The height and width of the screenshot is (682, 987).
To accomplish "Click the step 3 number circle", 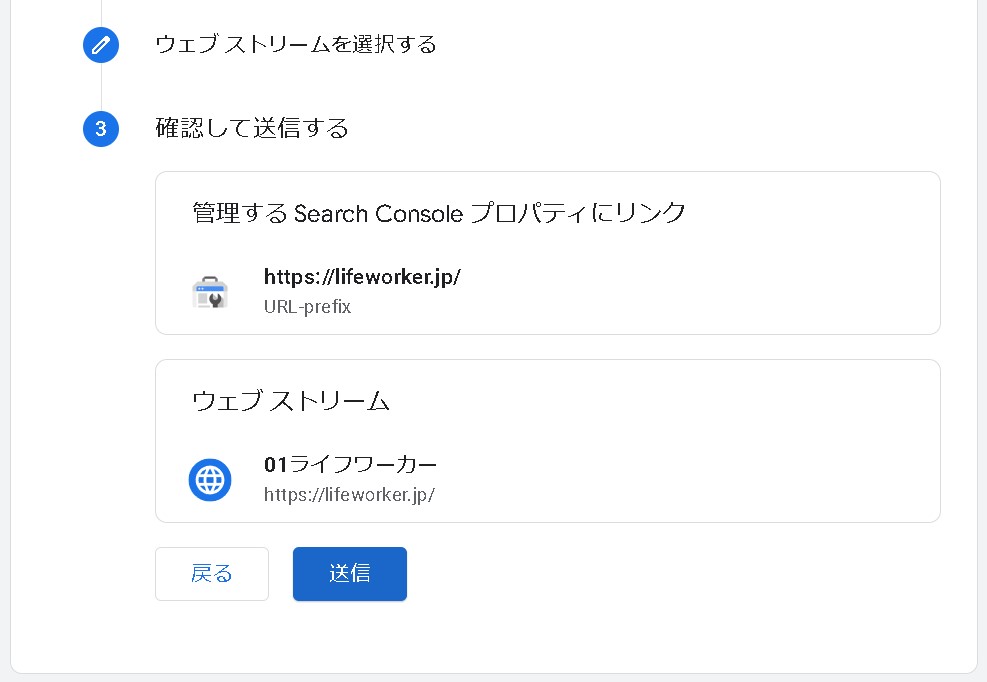I will [x=101, y=129].
